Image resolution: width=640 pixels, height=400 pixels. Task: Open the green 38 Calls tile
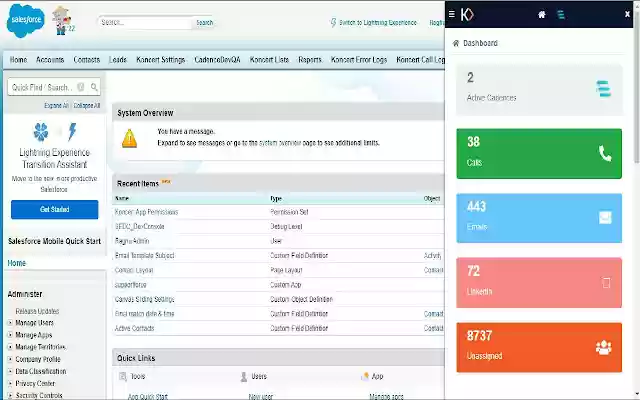tap(539, 153)
